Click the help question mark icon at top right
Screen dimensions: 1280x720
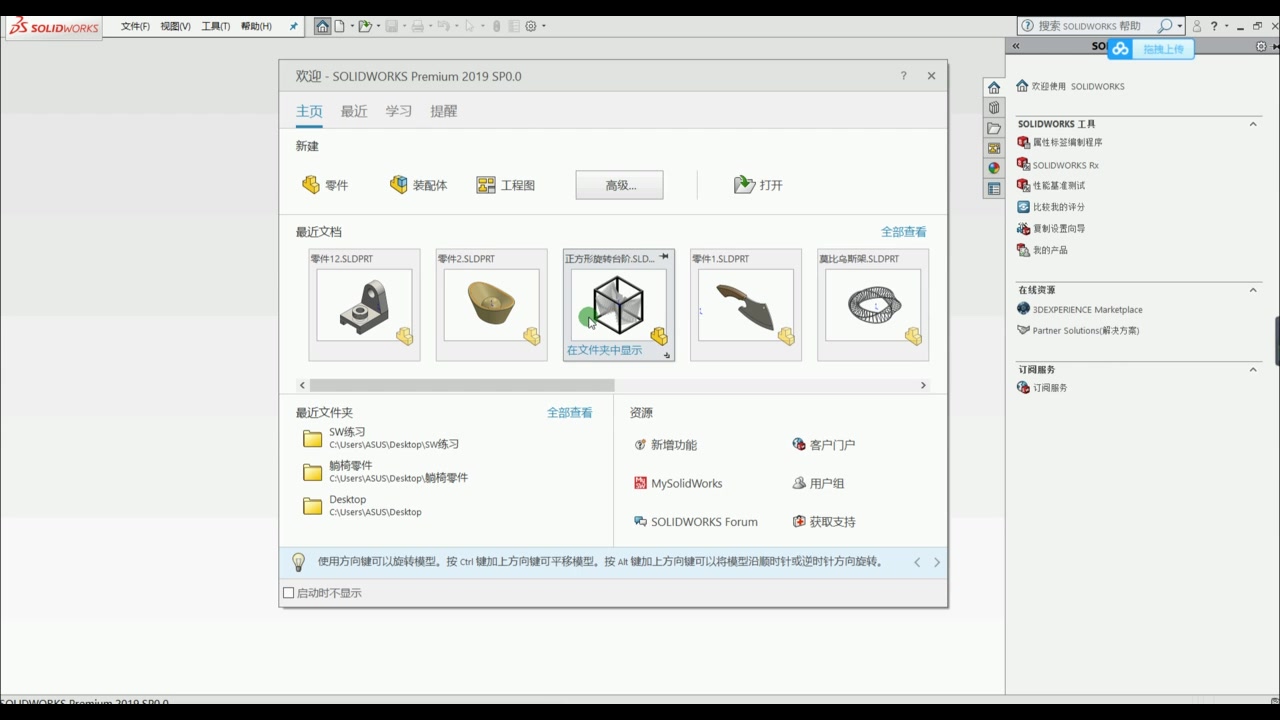(1214, 26)
